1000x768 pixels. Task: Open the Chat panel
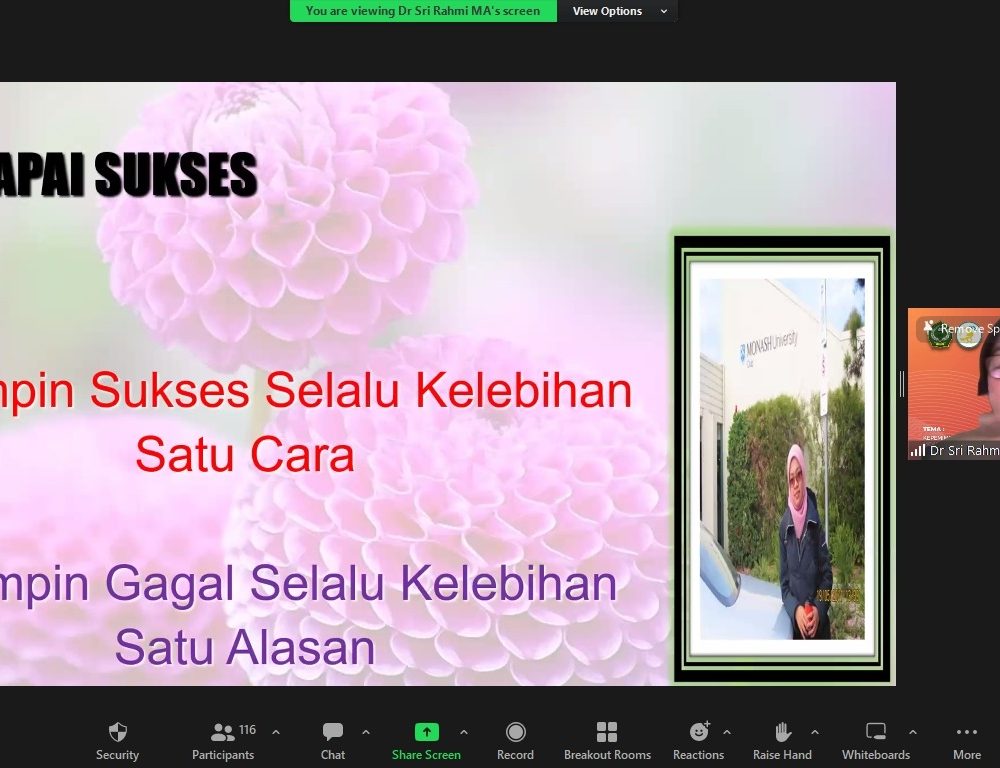tap(333, 740)
